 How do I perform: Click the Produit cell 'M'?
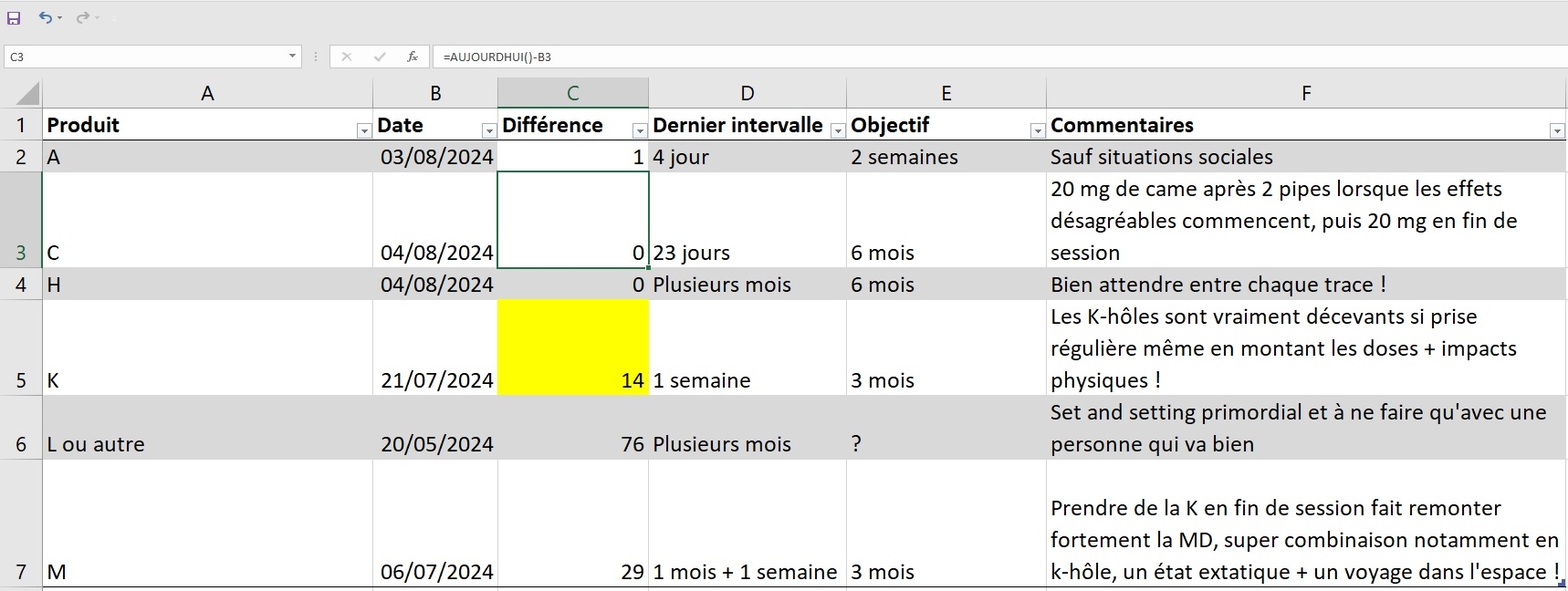tap(207, 524)
